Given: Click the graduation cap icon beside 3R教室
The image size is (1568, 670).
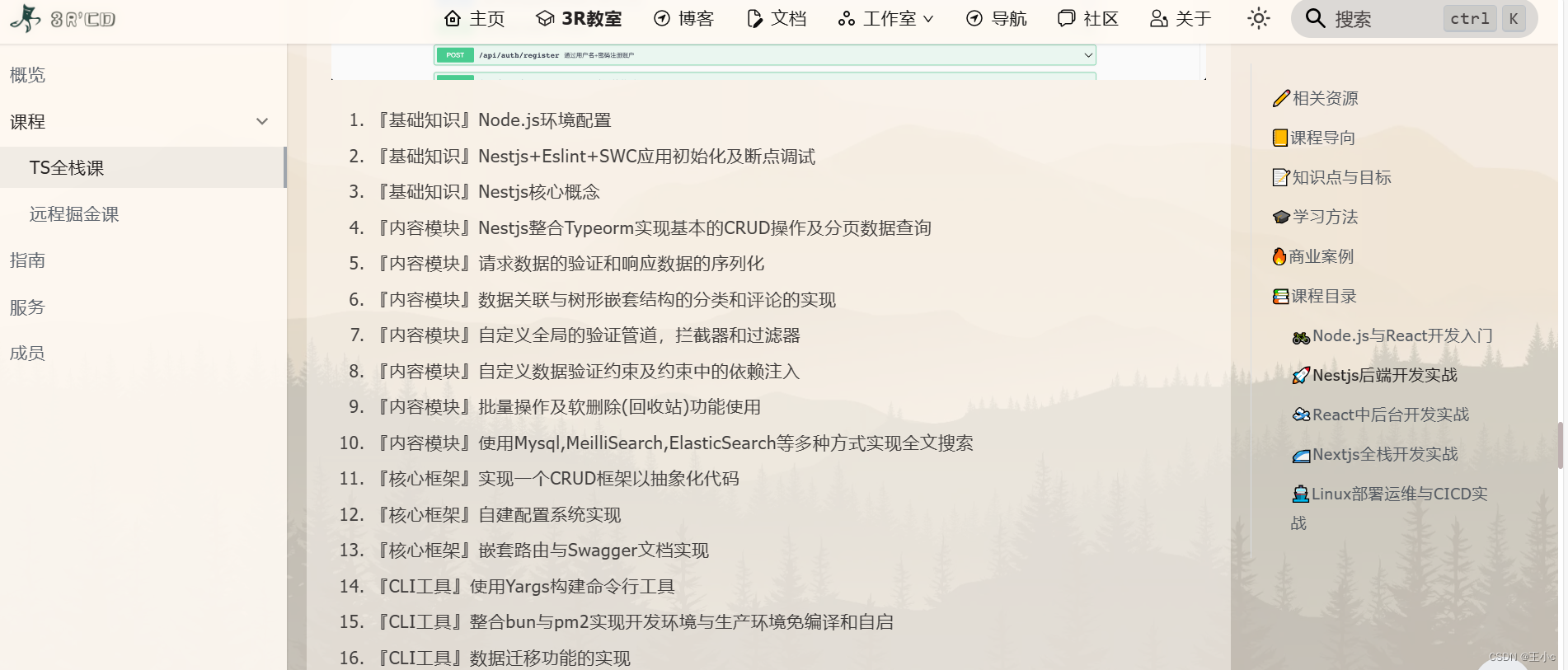Looking at the screenshot, I should (545, 18).
